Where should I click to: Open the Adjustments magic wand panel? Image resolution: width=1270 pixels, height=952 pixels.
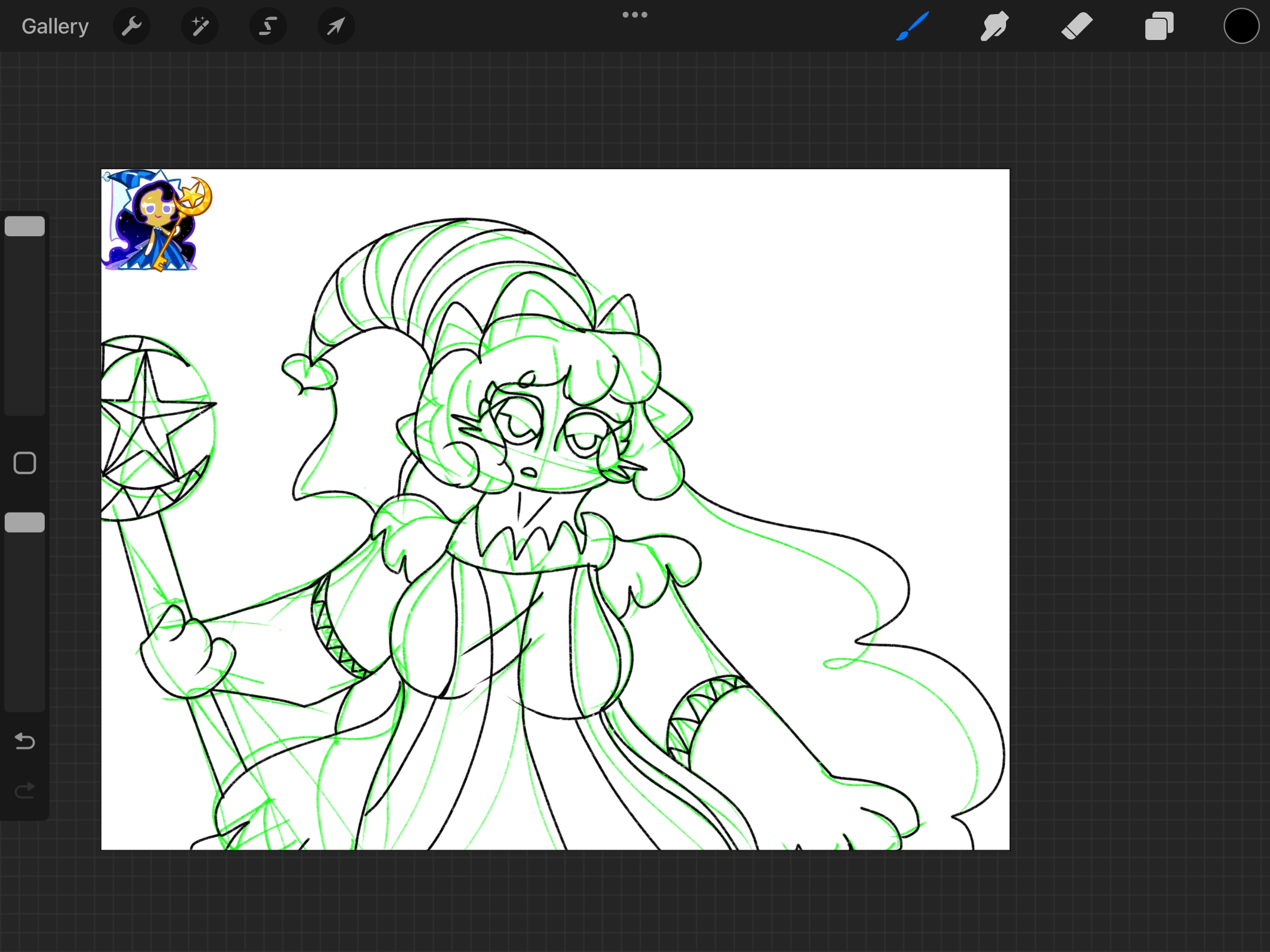[200, 26]
